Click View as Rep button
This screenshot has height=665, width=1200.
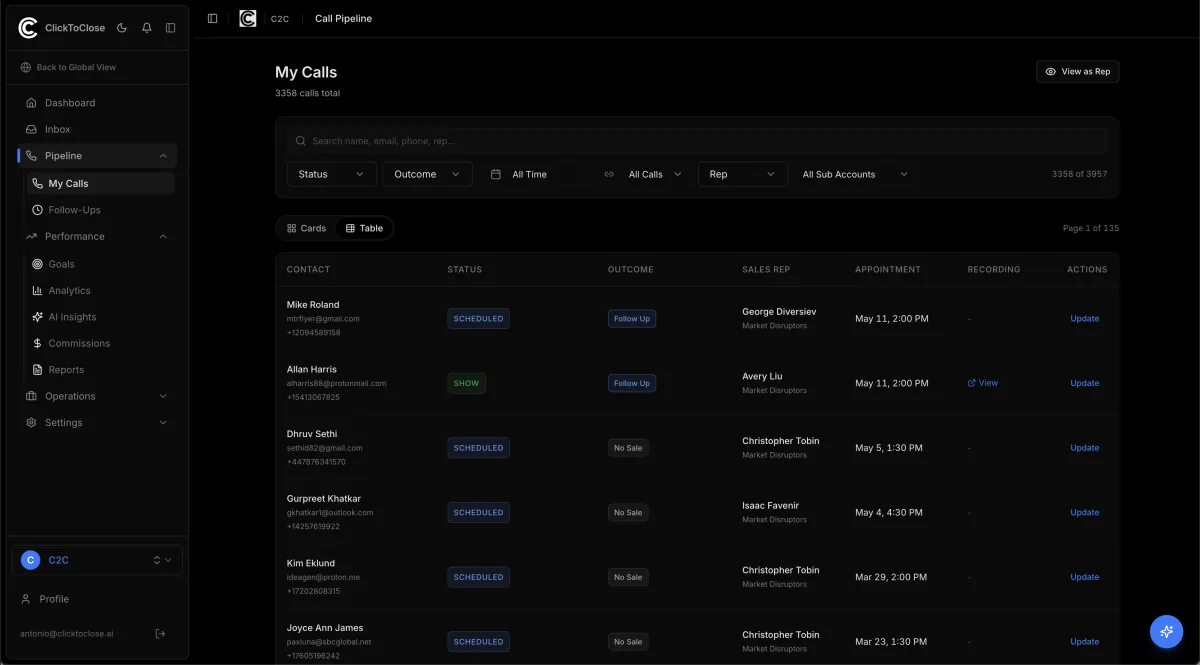[1077, 72]
